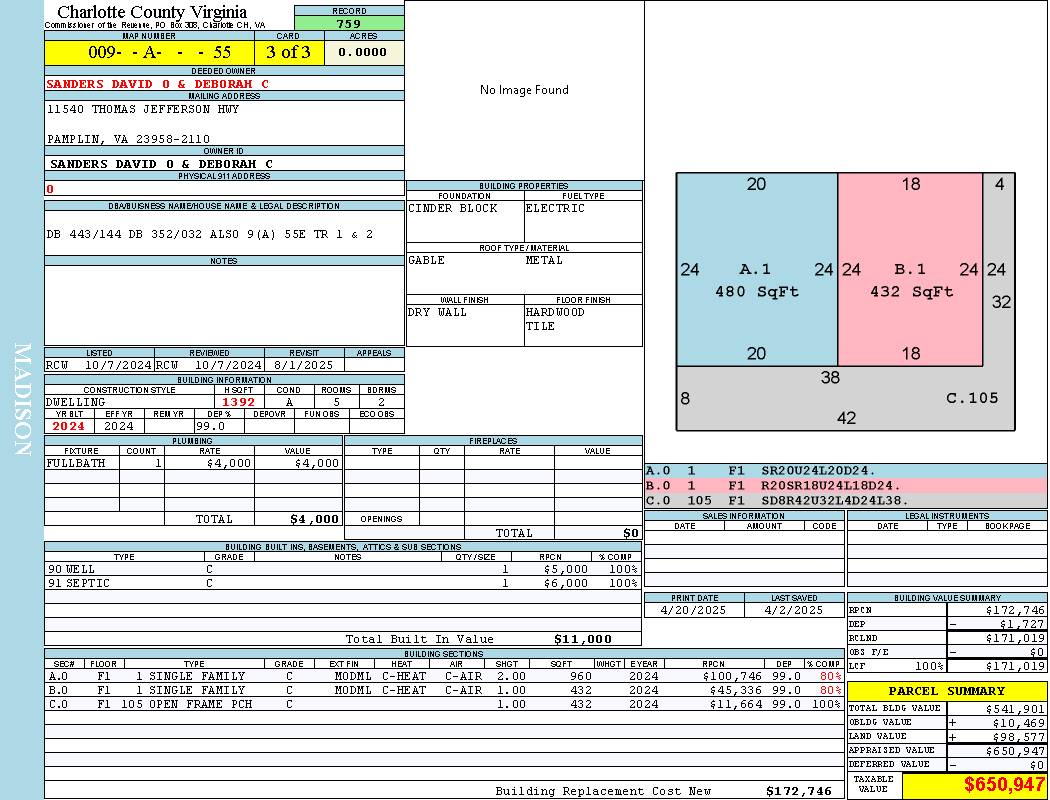The width and height of the screenshot is (1050, 800).
Task: Select the ELECTRIC fuel type value
Action: [x=555, y=208]
